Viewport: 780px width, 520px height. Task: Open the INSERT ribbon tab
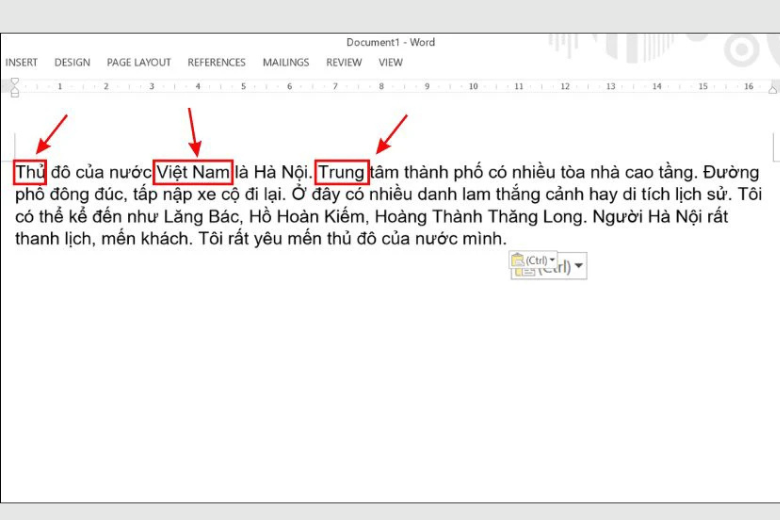21,63
